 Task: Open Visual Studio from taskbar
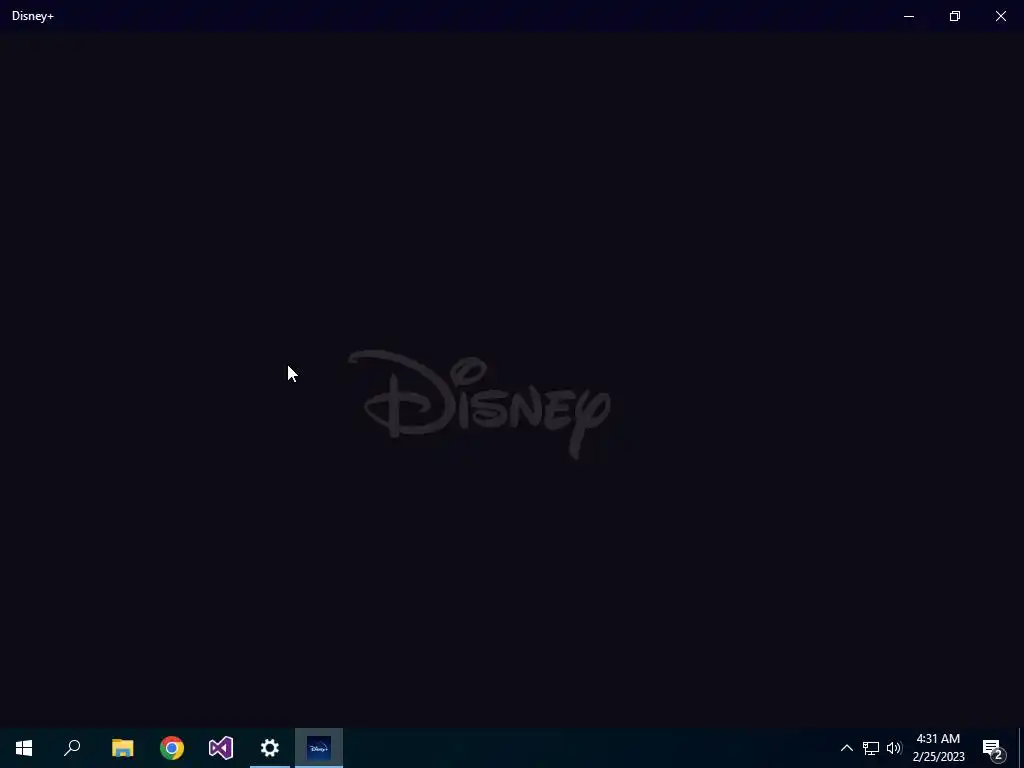[221, 748]
